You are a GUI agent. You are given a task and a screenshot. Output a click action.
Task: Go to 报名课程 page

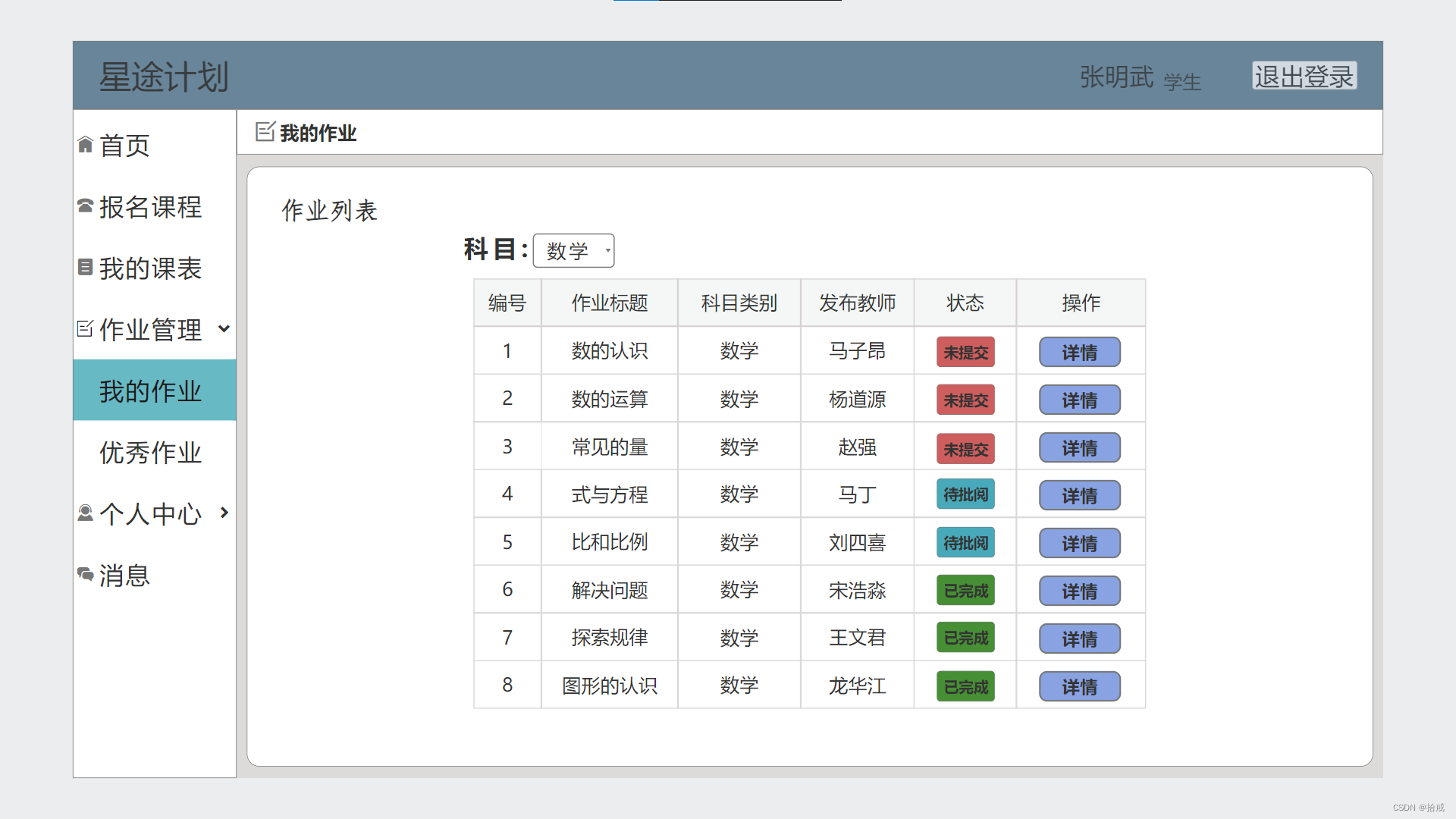point(151,206)
